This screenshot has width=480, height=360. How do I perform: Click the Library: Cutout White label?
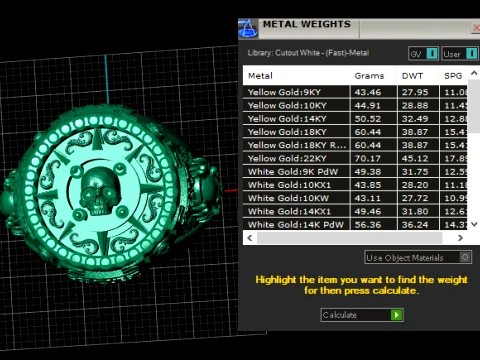coord(308,53)
